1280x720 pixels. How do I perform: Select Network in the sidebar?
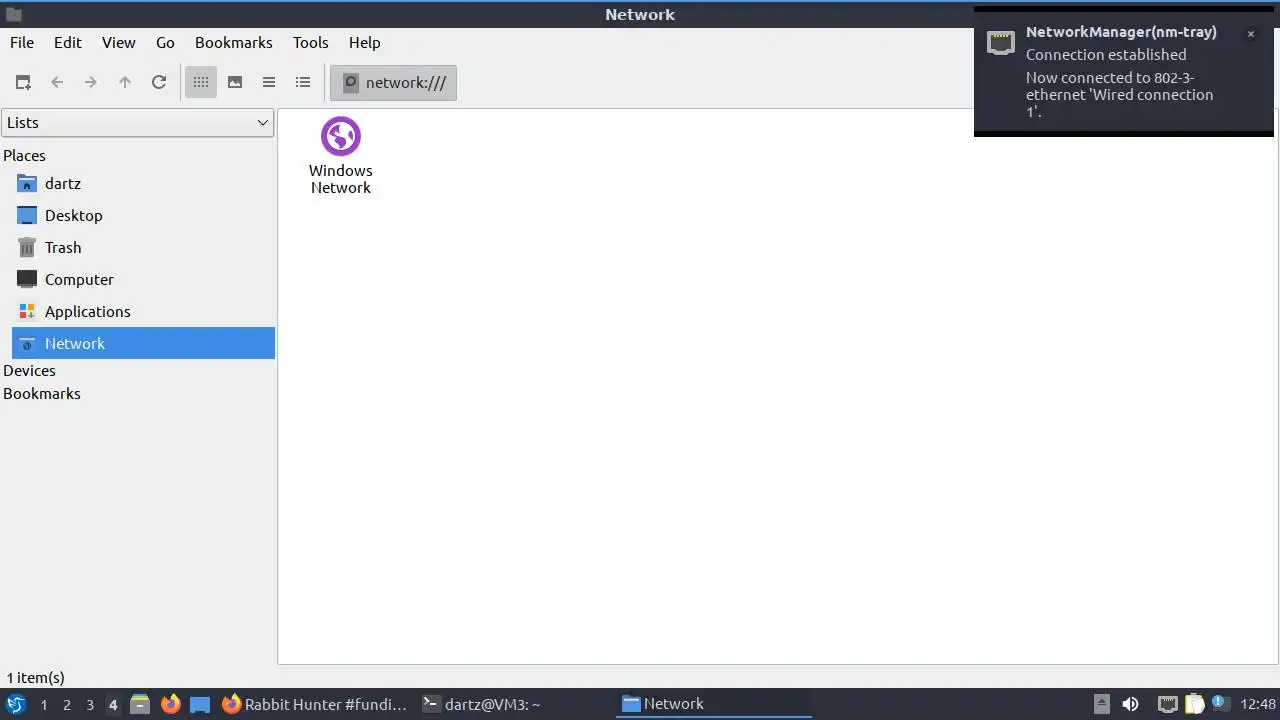point(143,343)
